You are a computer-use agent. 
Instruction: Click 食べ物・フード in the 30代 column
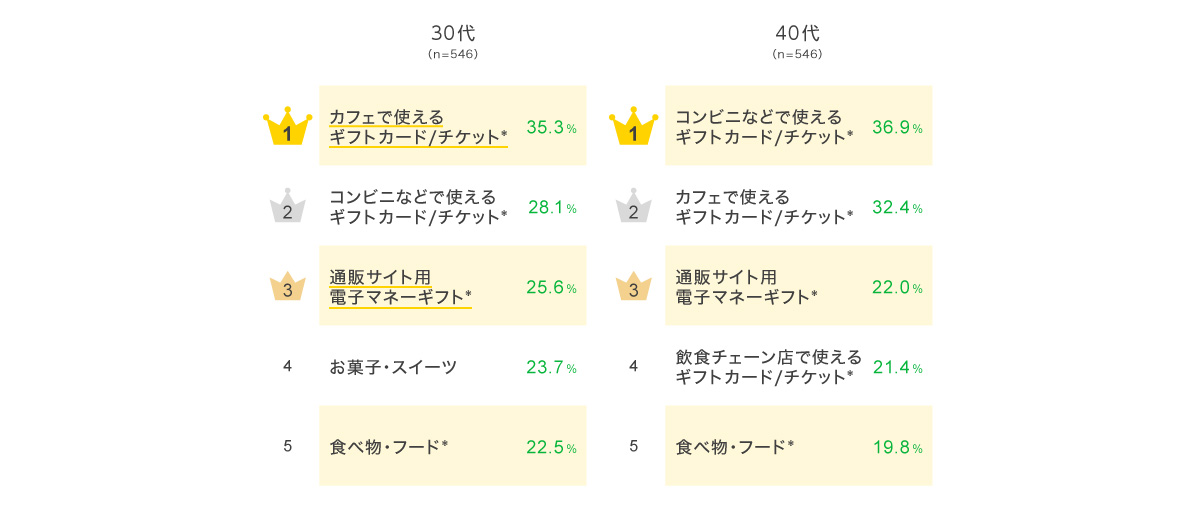389,447
